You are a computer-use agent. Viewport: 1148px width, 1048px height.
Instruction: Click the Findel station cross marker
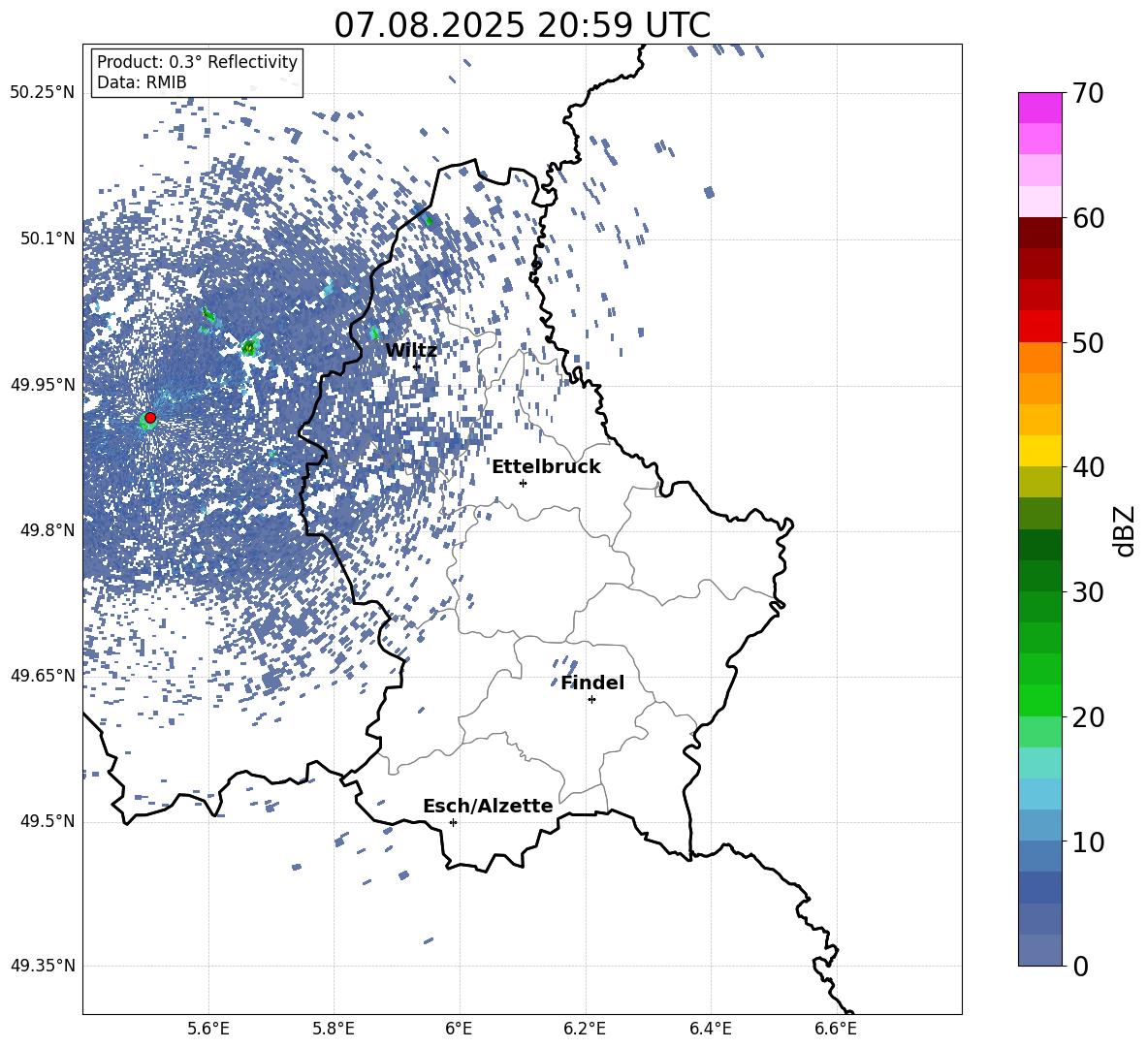[x=591, y=700]
